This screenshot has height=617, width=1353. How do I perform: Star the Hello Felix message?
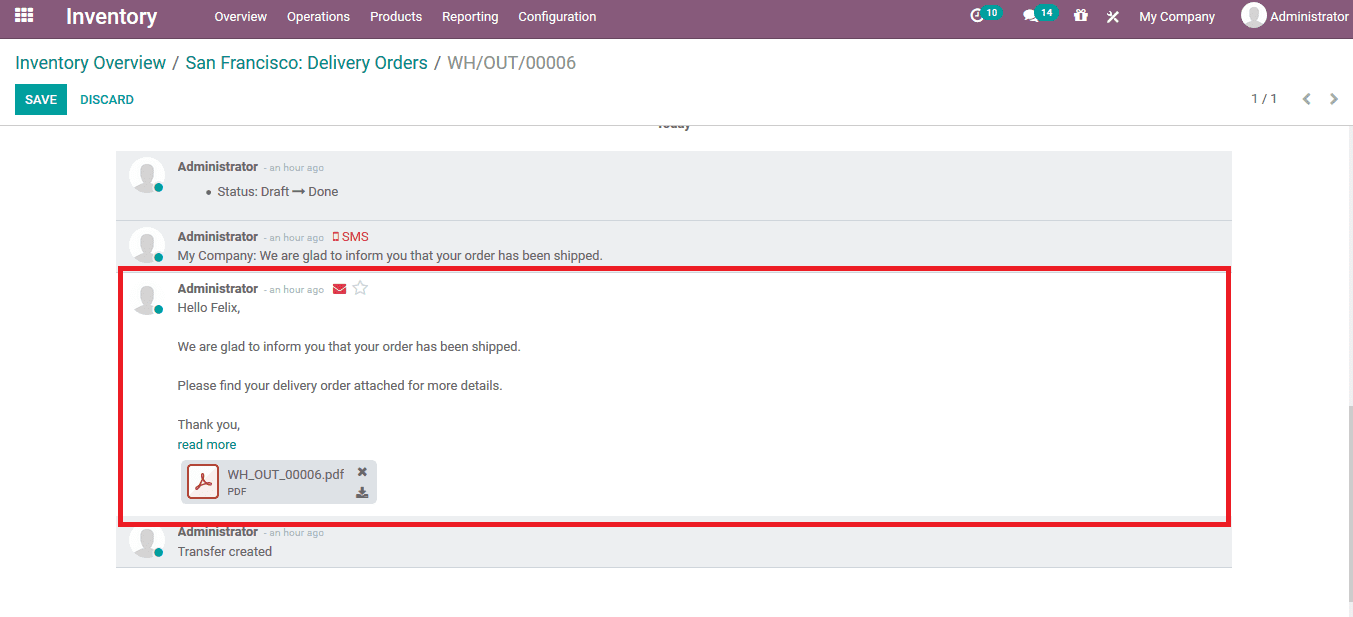click(x=360, y=288)
